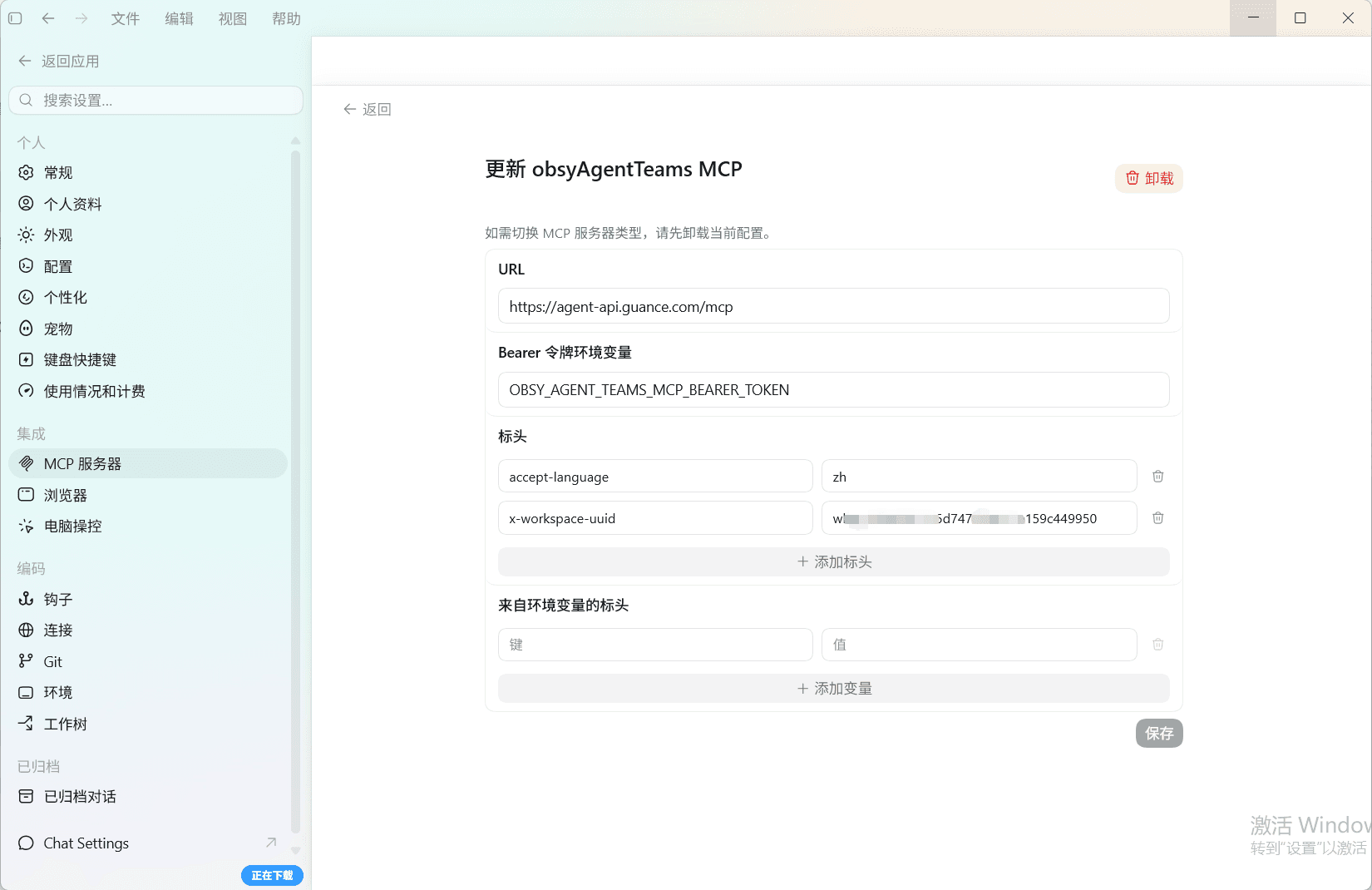The image size is (1372, 890).
Task: Click the environment header 值 field
Action: tap(980, 645)
